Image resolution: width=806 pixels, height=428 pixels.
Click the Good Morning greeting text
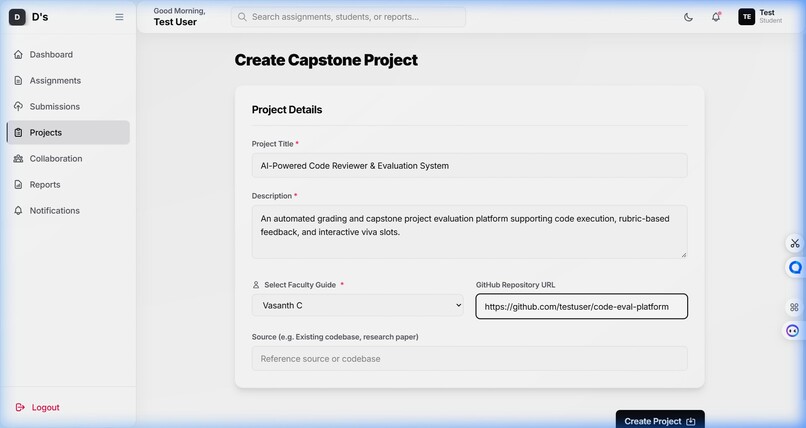coord(179,11)
